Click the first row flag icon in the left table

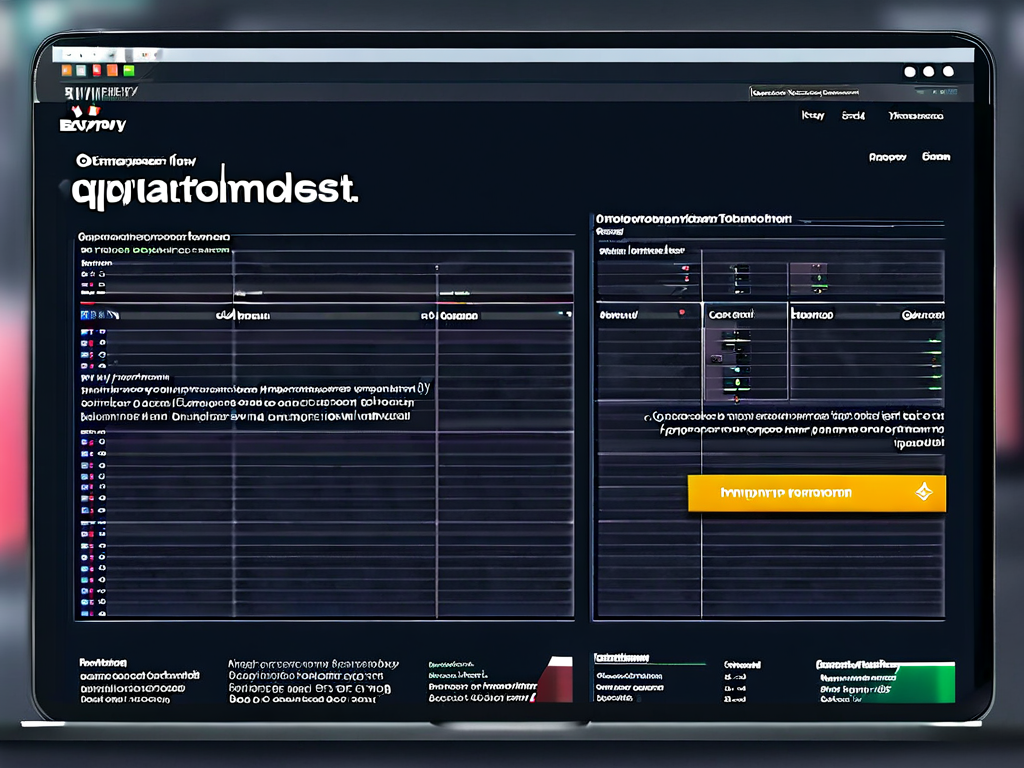pyautogui.click(x=85, y=330)
